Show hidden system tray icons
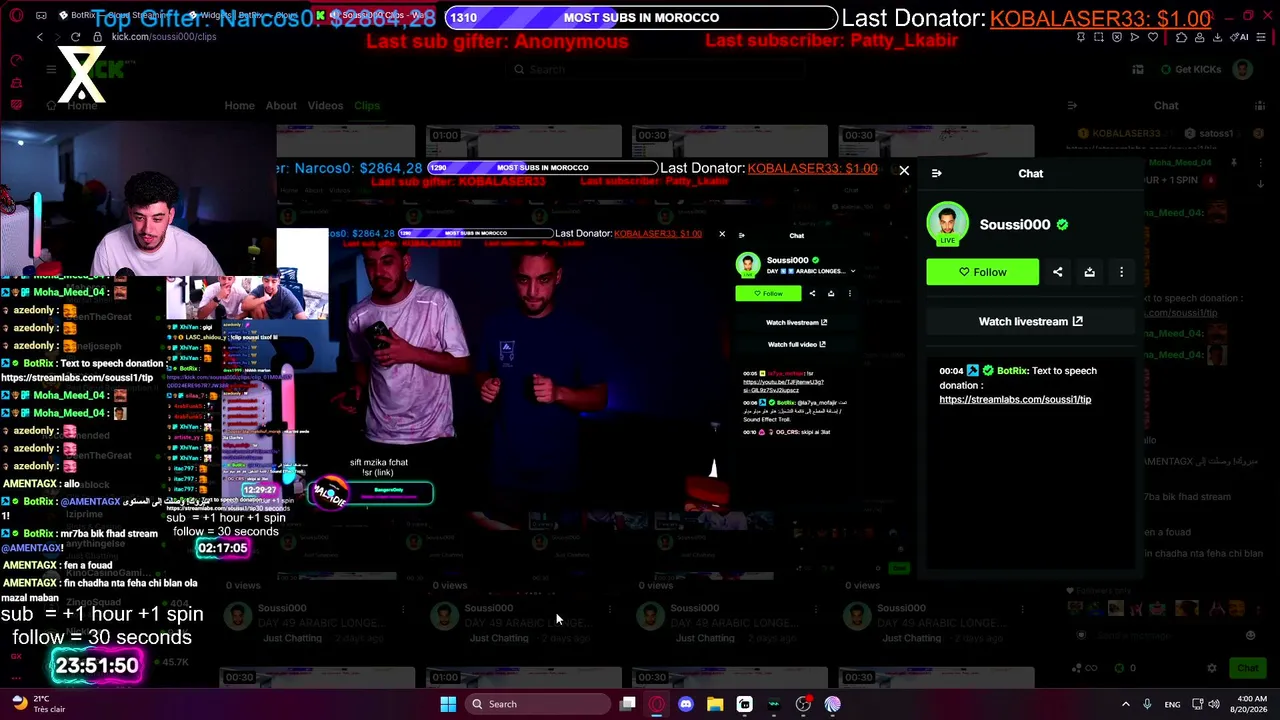The width and height of the screenshot is (1280, 720). [x=1125, y=704]
